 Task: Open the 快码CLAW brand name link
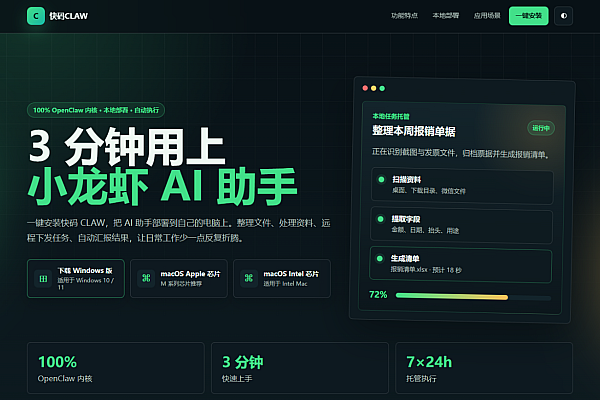(x=68, y=16)
